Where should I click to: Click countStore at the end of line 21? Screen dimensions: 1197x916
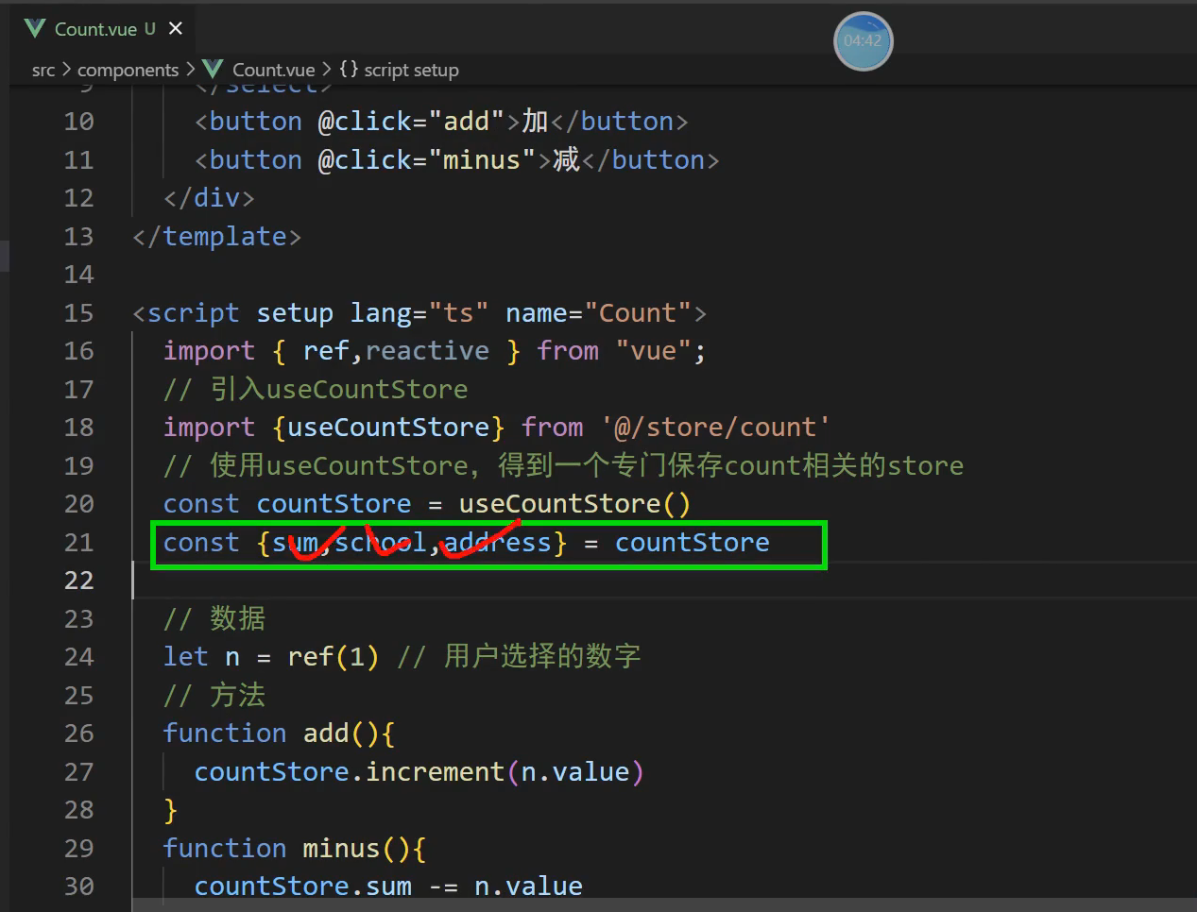tap(692, 543)
